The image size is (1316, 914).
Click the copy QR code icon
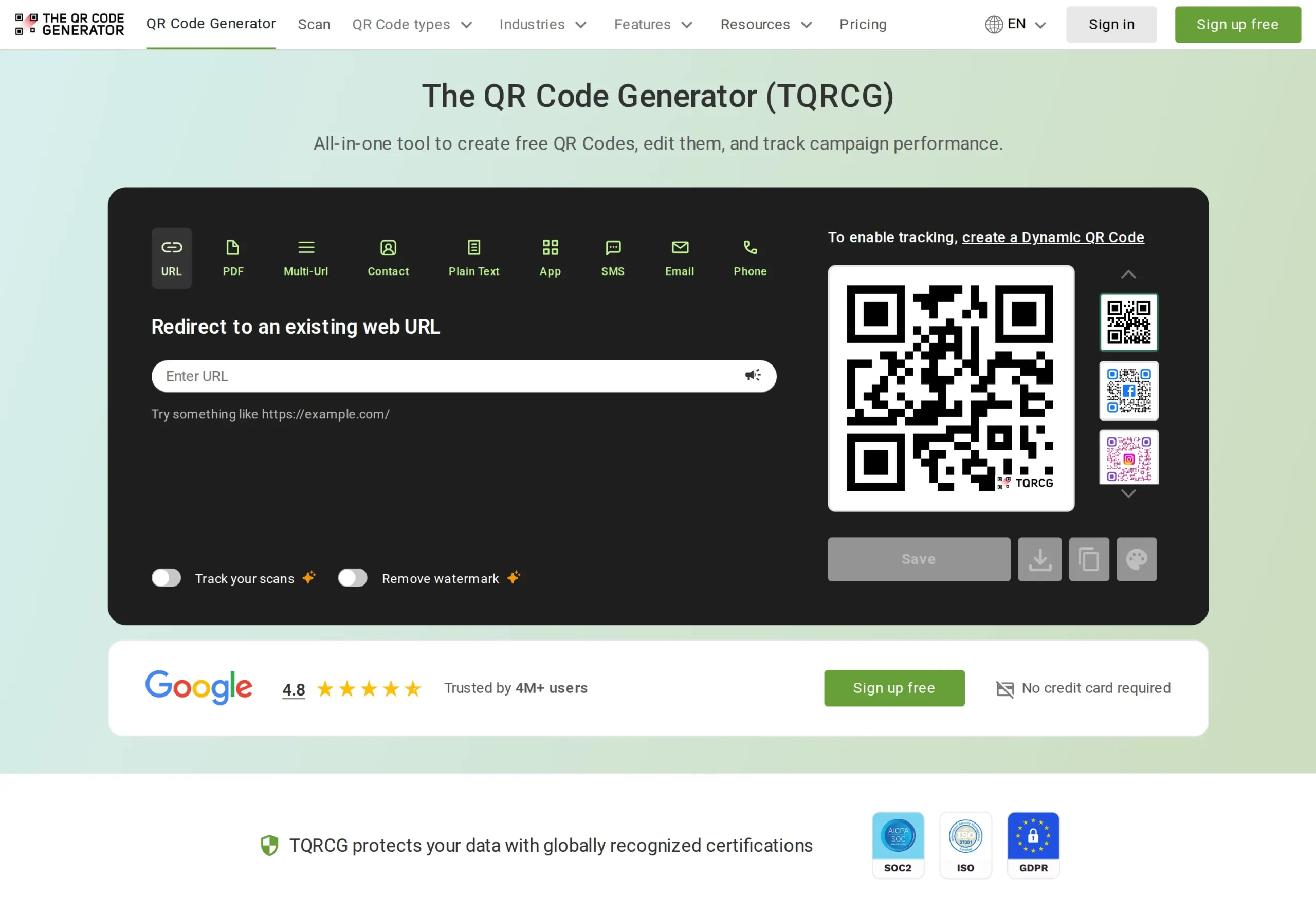pyautogui.click(x=1089, y=559)
